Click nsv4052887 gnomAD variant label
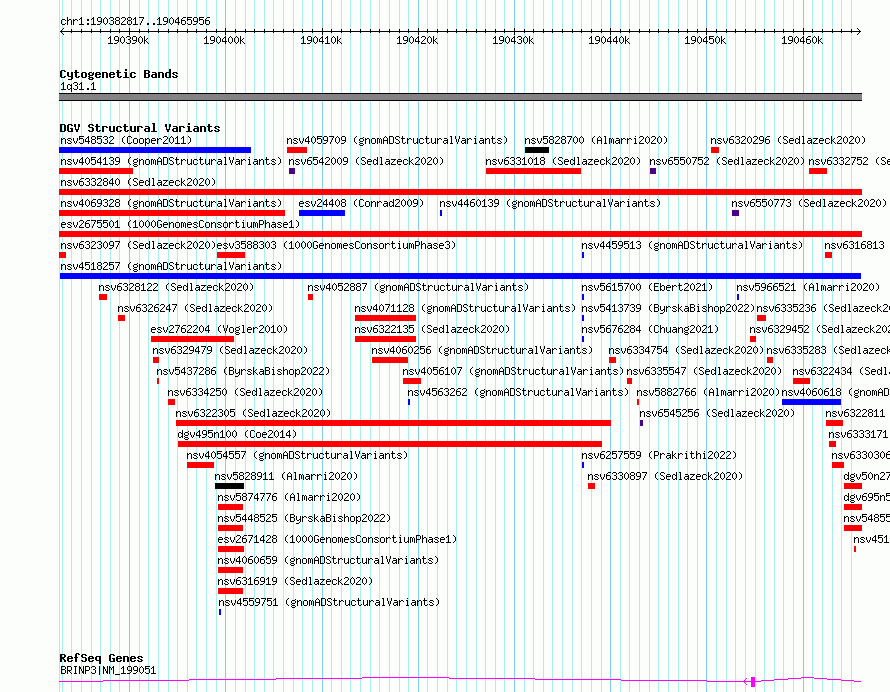890x692 pixels. pyautogui.click(x=418, y=287)
